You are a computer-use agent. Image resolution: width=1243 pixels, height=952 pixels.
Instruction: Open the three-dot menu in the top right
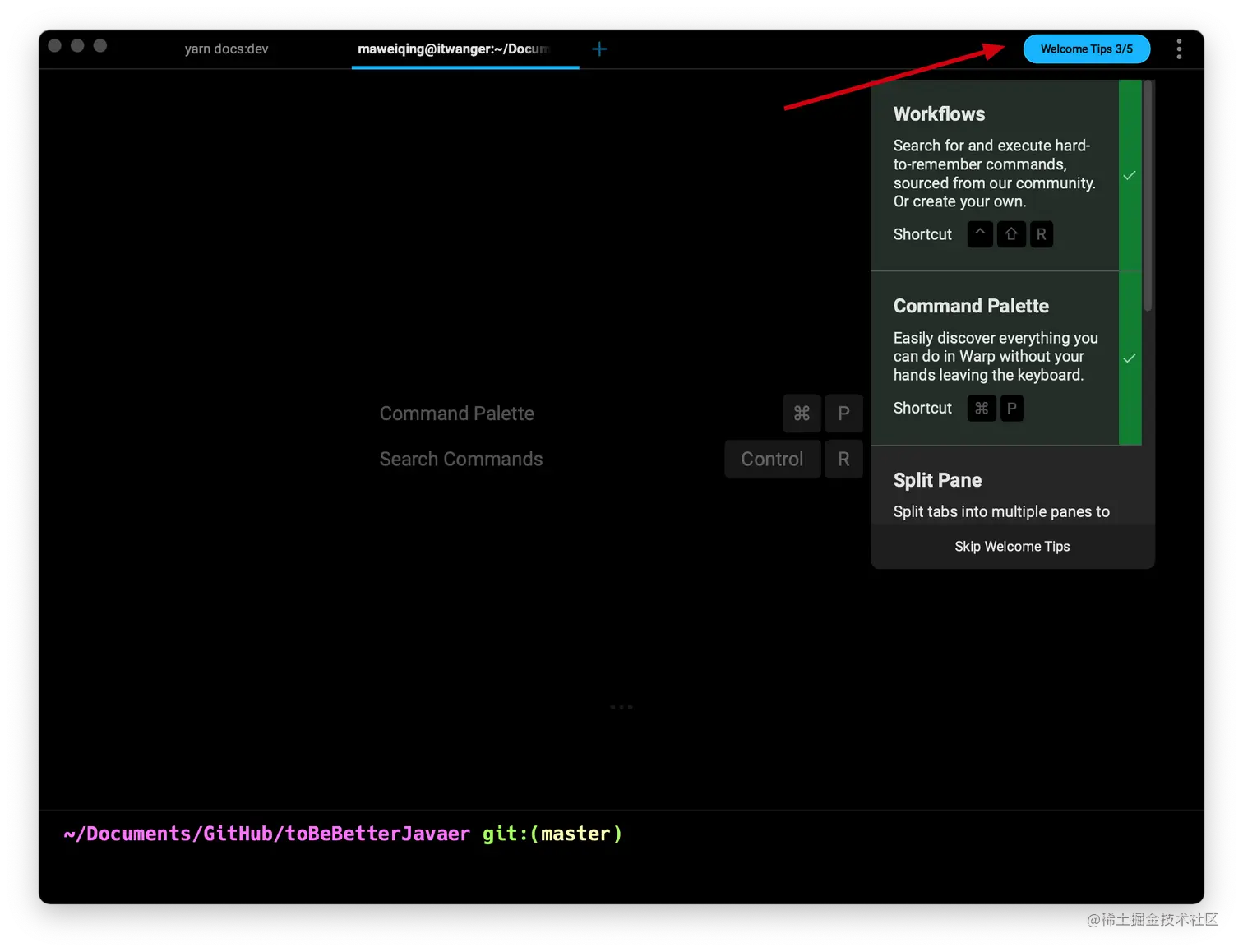(1179, 49)
